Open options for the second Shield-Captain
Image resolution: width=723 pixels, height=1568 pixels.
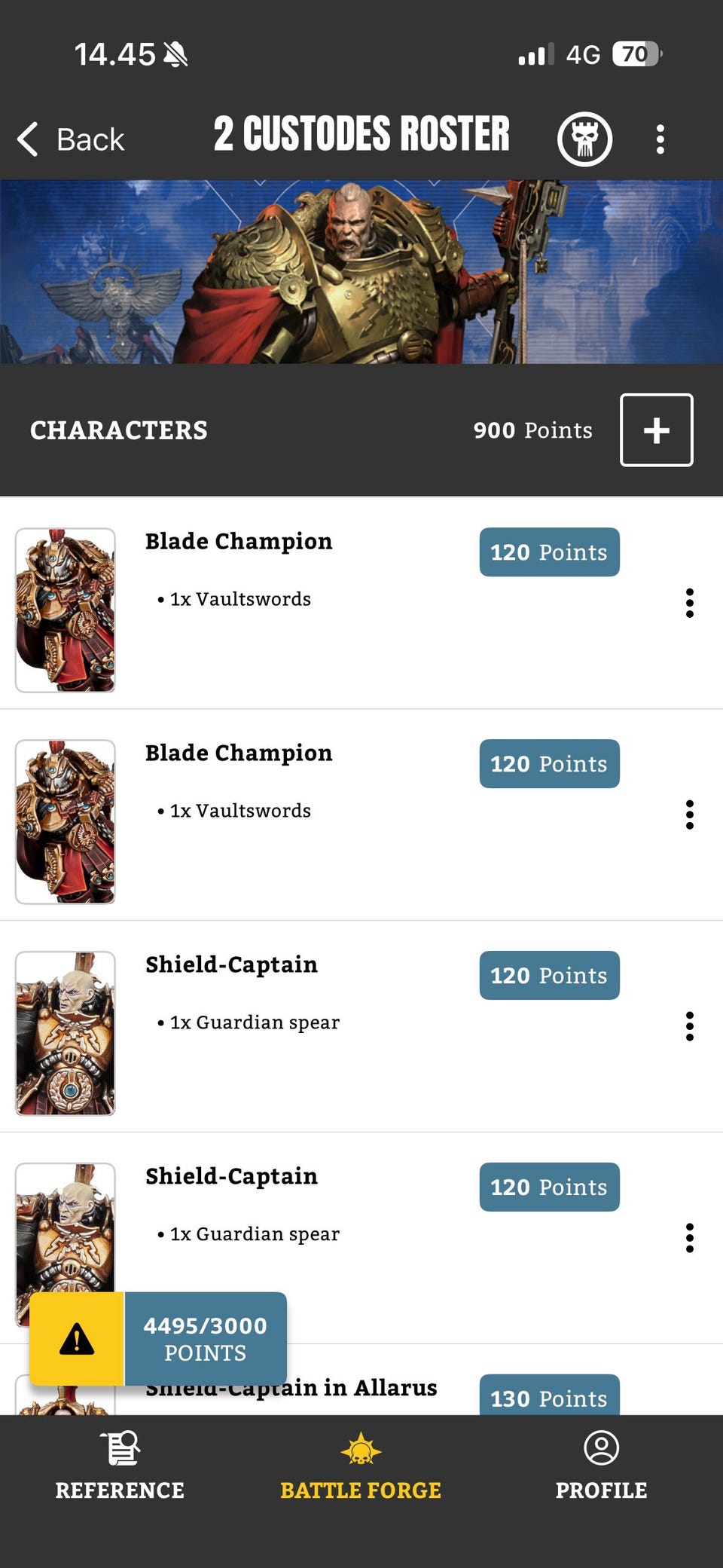689,1238
